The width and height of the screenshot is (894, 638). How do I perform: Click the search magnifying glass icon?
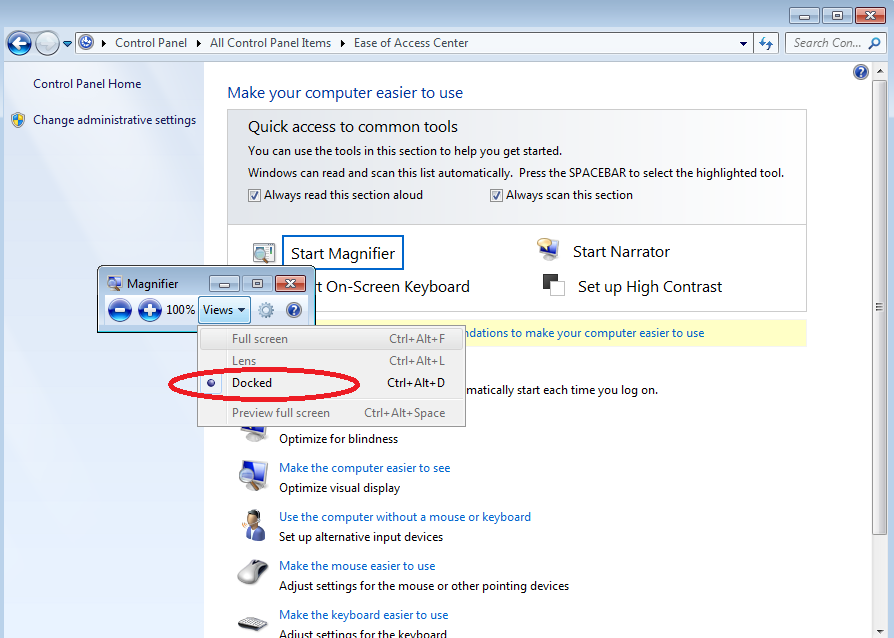coord(874,43)
